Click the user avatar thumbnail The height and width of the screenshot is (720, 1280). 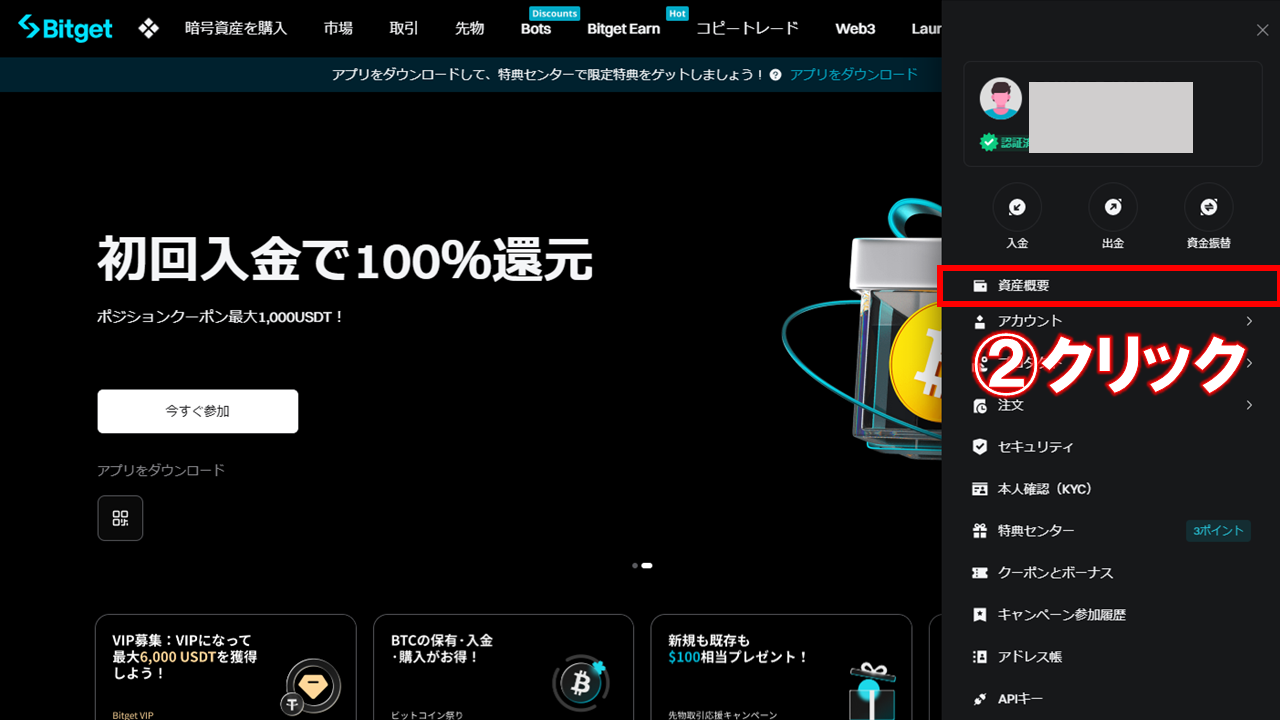point(1000,99)
